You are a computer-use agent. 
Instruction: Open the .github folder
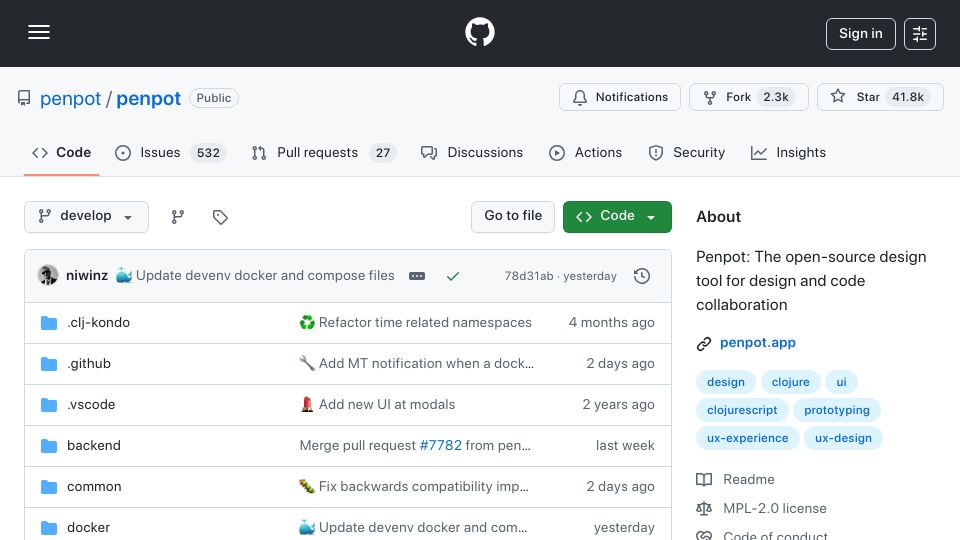89,364
